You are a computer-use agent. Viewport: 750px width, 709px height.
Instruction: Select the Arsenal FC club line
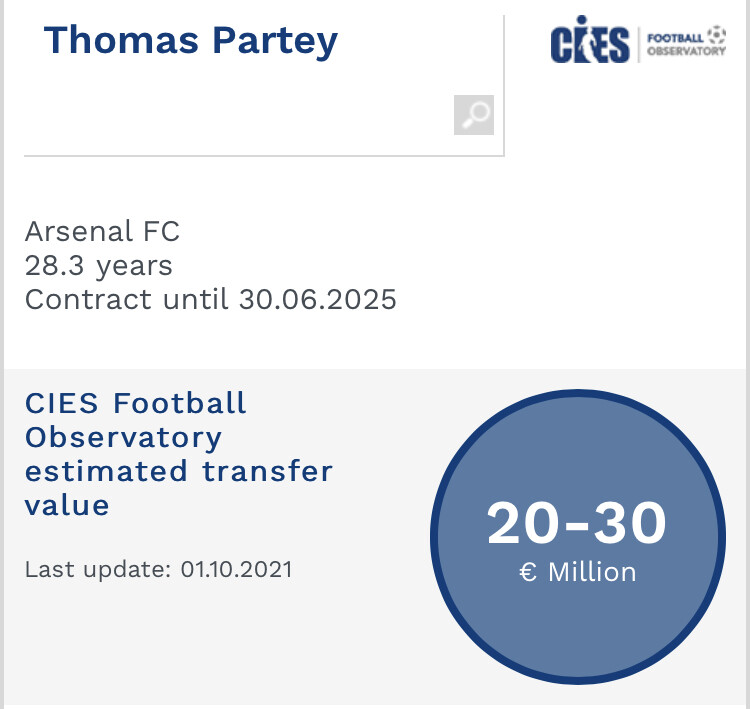coord(102,231)
